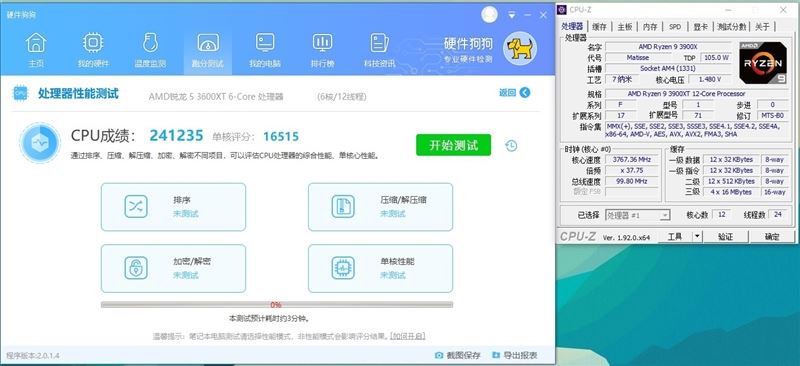This screenshot has width=800, height=366.
Task: Click the 二级 cache value 12 x 512 KBytes
Action: coord(731,181)
